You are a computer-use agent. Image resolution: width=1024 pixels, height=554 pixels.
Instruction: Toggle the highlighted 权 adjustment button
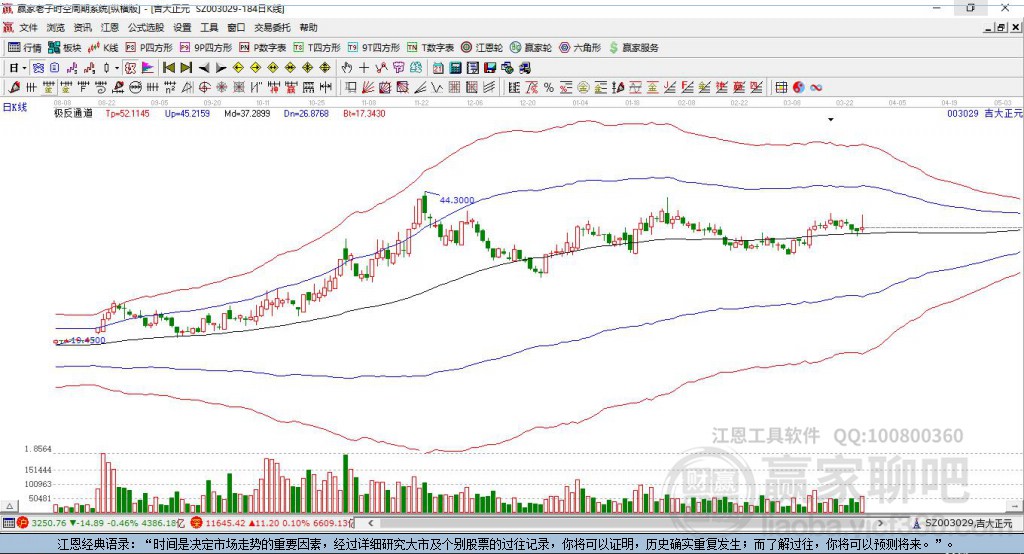(x=131, y=68)
